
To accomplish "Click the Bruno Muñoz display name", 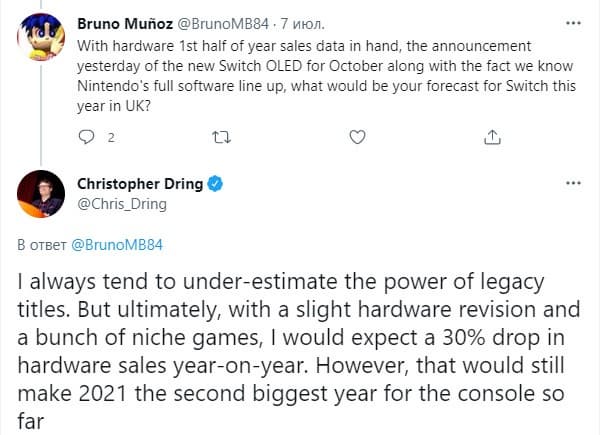I will click(x=127, y=21).
